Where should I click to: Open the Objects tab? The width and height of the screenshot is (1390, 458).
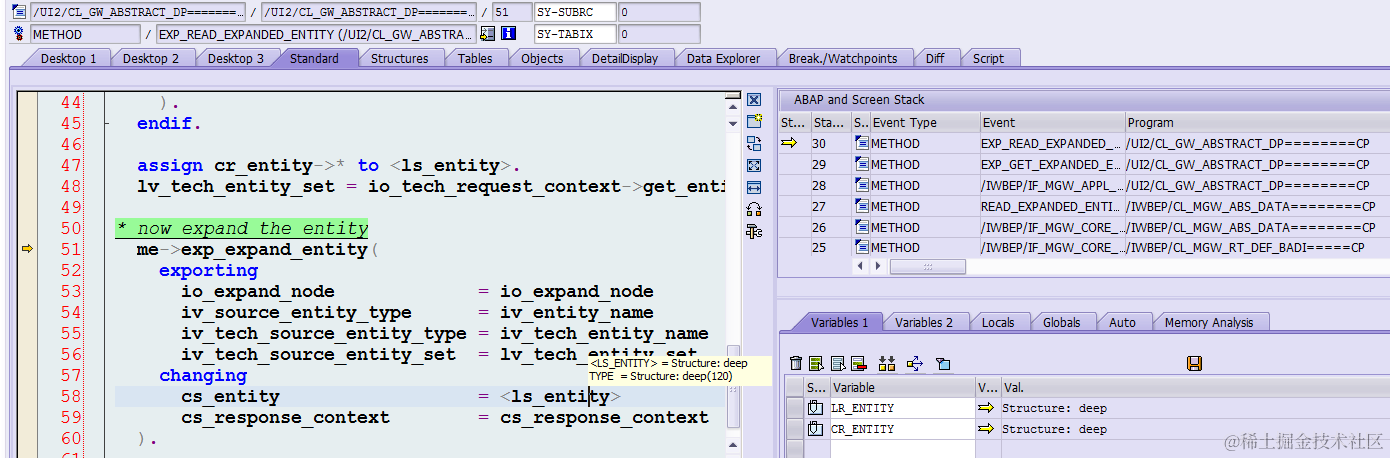coord(542,58)
